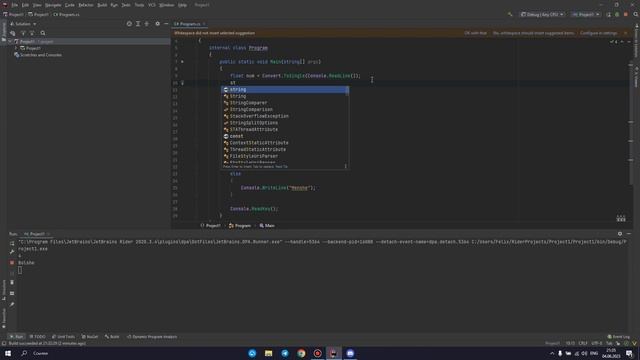640x360 pixels.
Task: Open Event Log at bottom right
Action: click(x=619, y=337)
